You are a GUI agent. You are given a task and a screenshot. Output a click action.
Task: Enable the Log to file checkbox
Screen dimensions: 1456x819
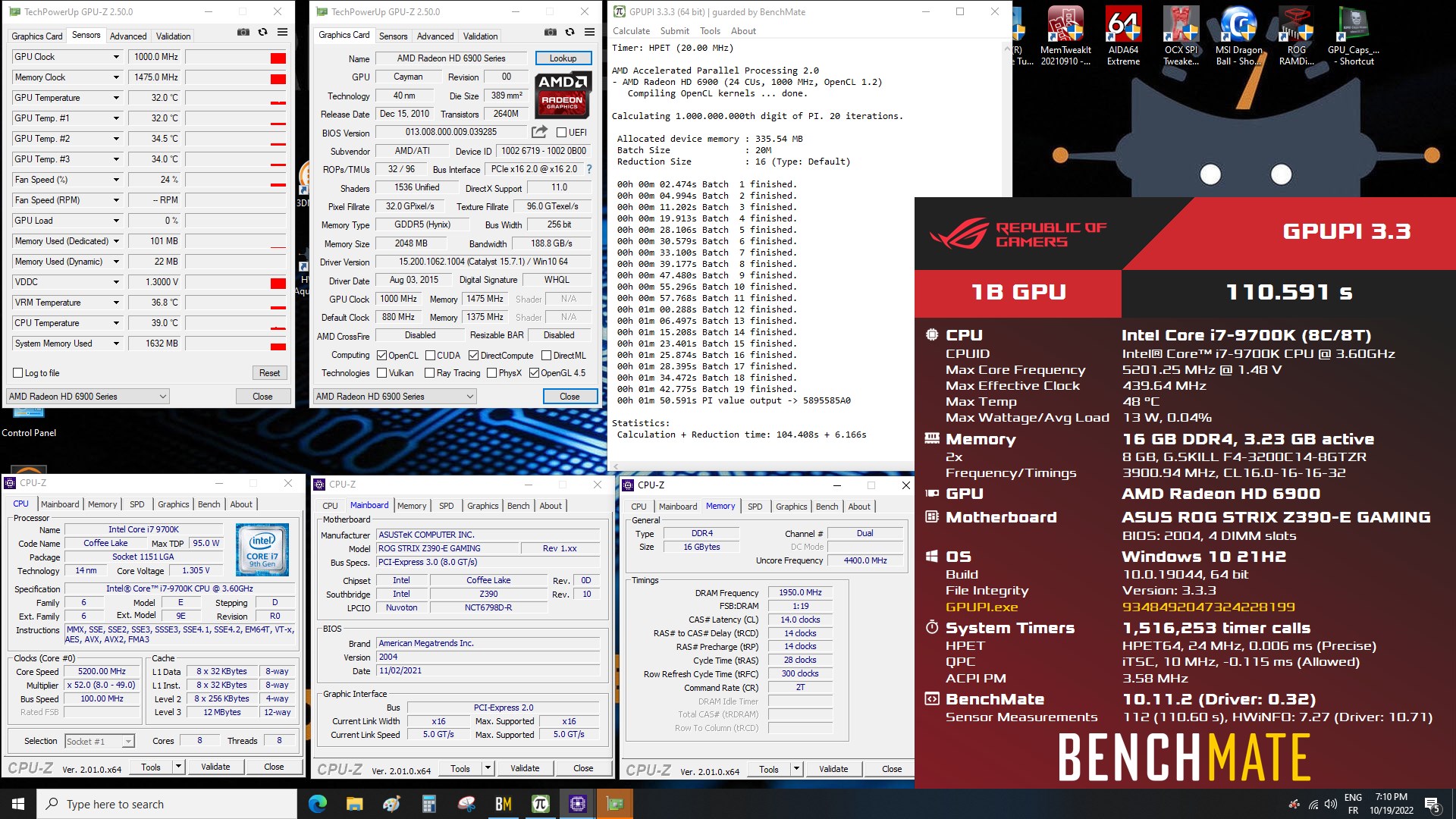pos(18,372)
